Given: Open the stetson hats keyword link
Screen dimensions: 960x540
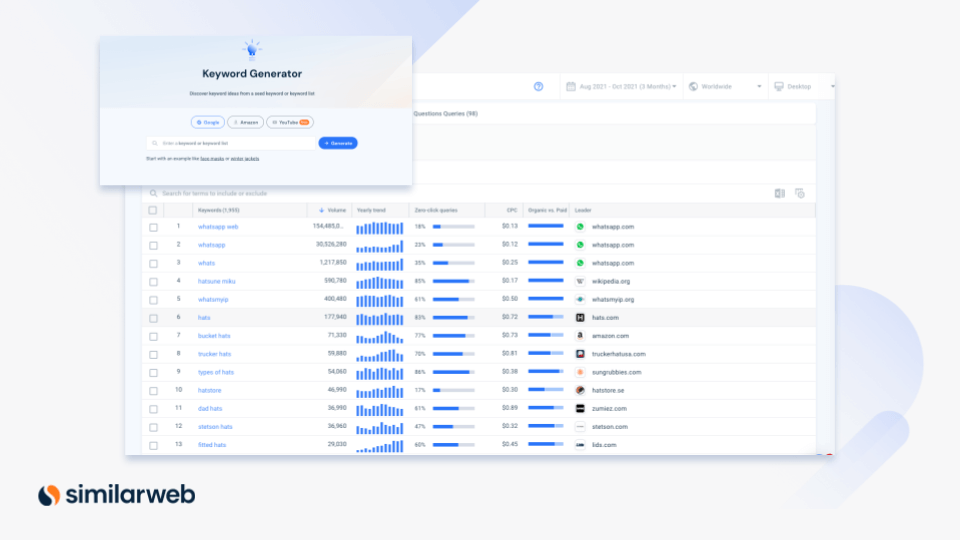Looking at the screenshot, I should pyautogui.click(x=215, y=427).
